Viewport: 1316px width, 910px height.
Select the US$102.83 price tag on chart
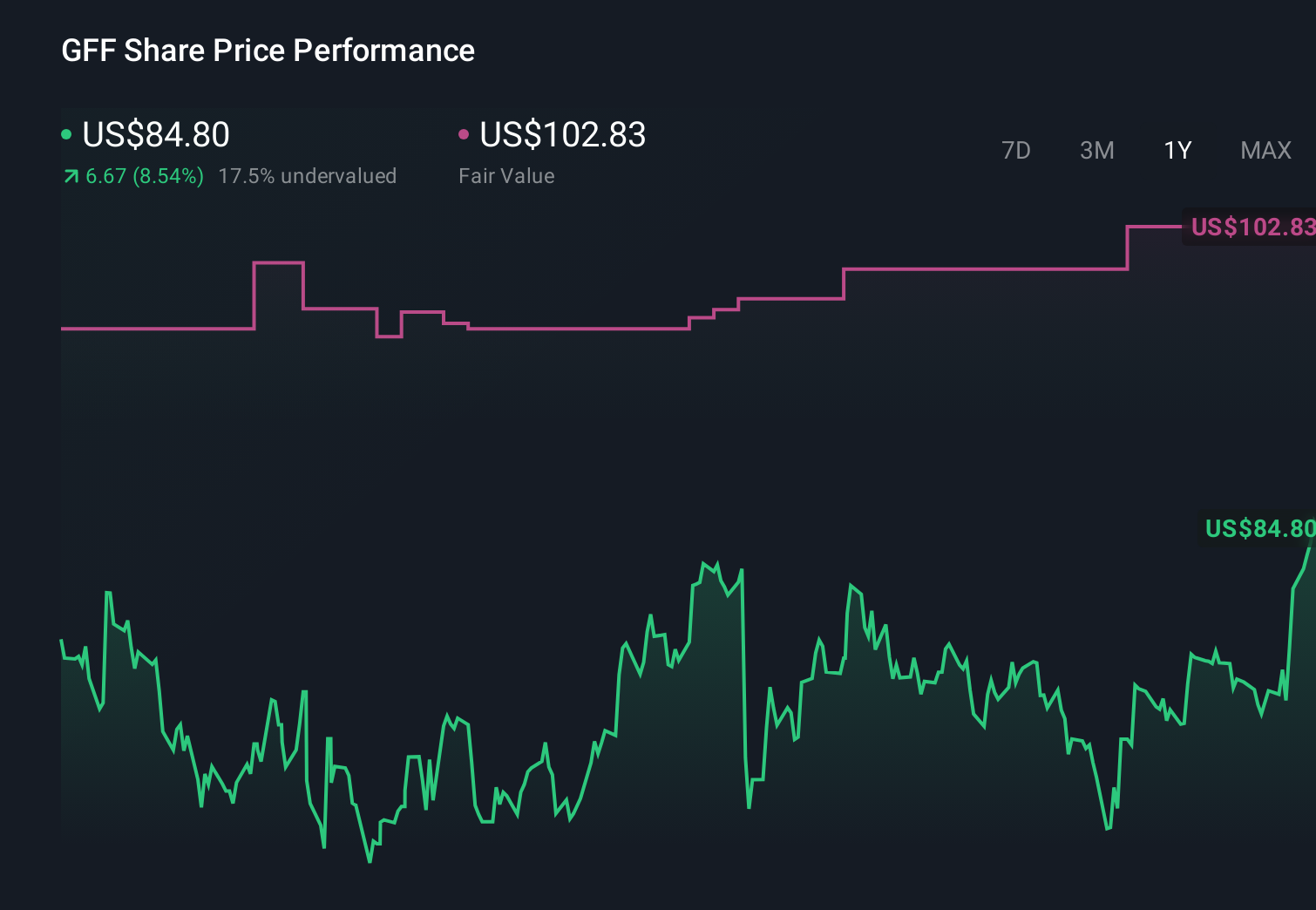1251,227
